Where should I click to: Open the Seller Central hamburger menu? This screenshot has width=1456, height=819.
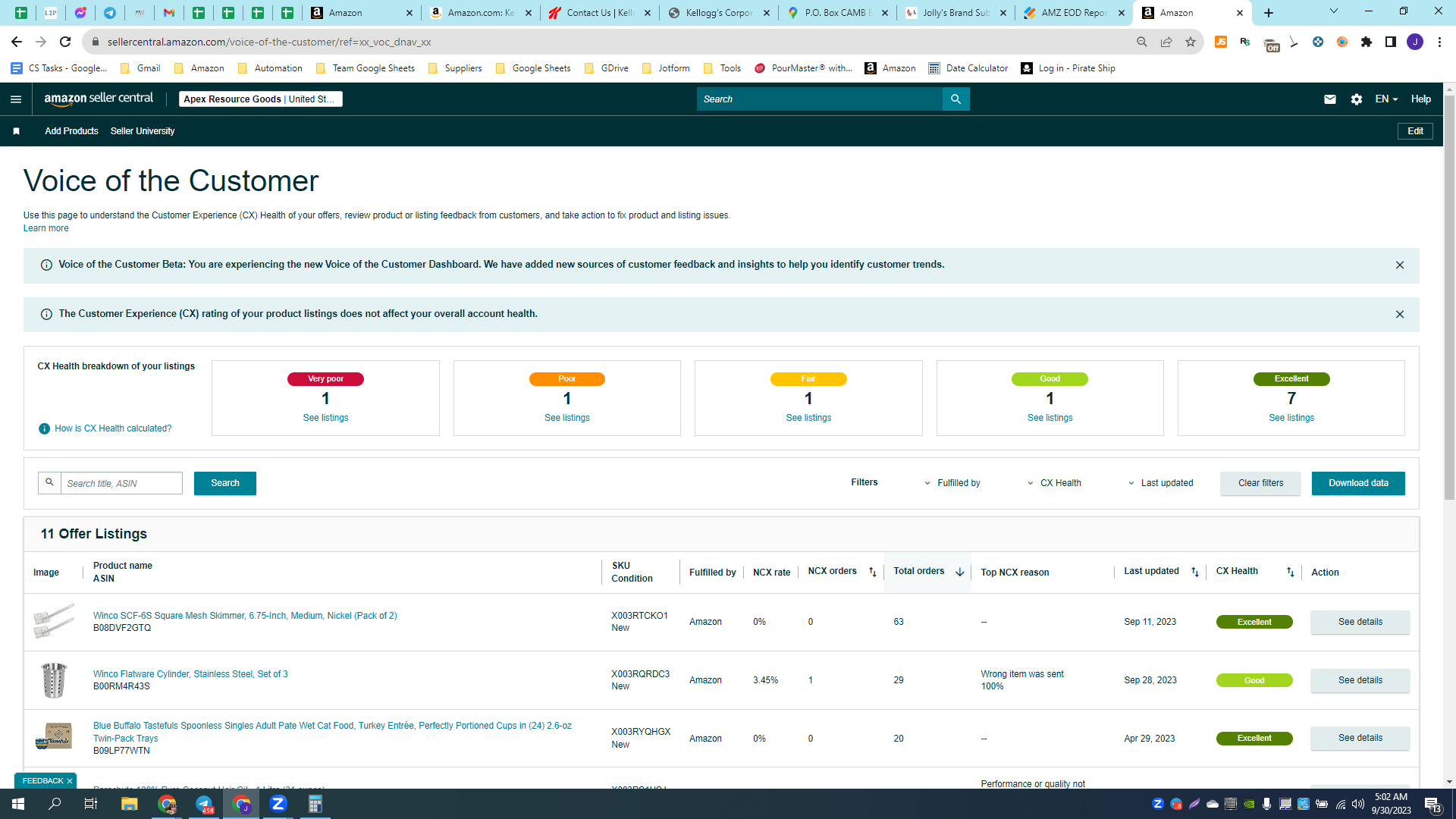pos(16,99)
